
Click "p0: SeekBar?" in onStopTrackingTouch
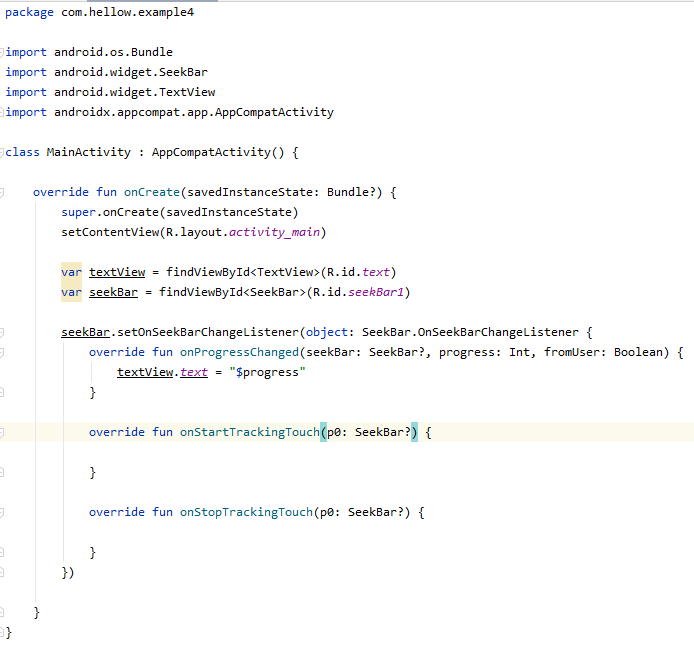362,512
